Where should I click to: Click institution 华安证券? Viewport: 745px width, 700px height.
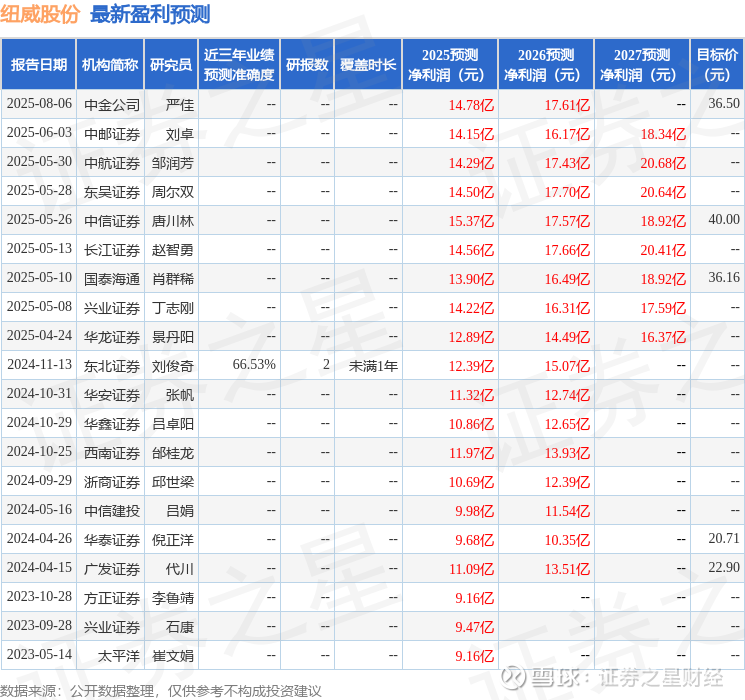[112, 395]
